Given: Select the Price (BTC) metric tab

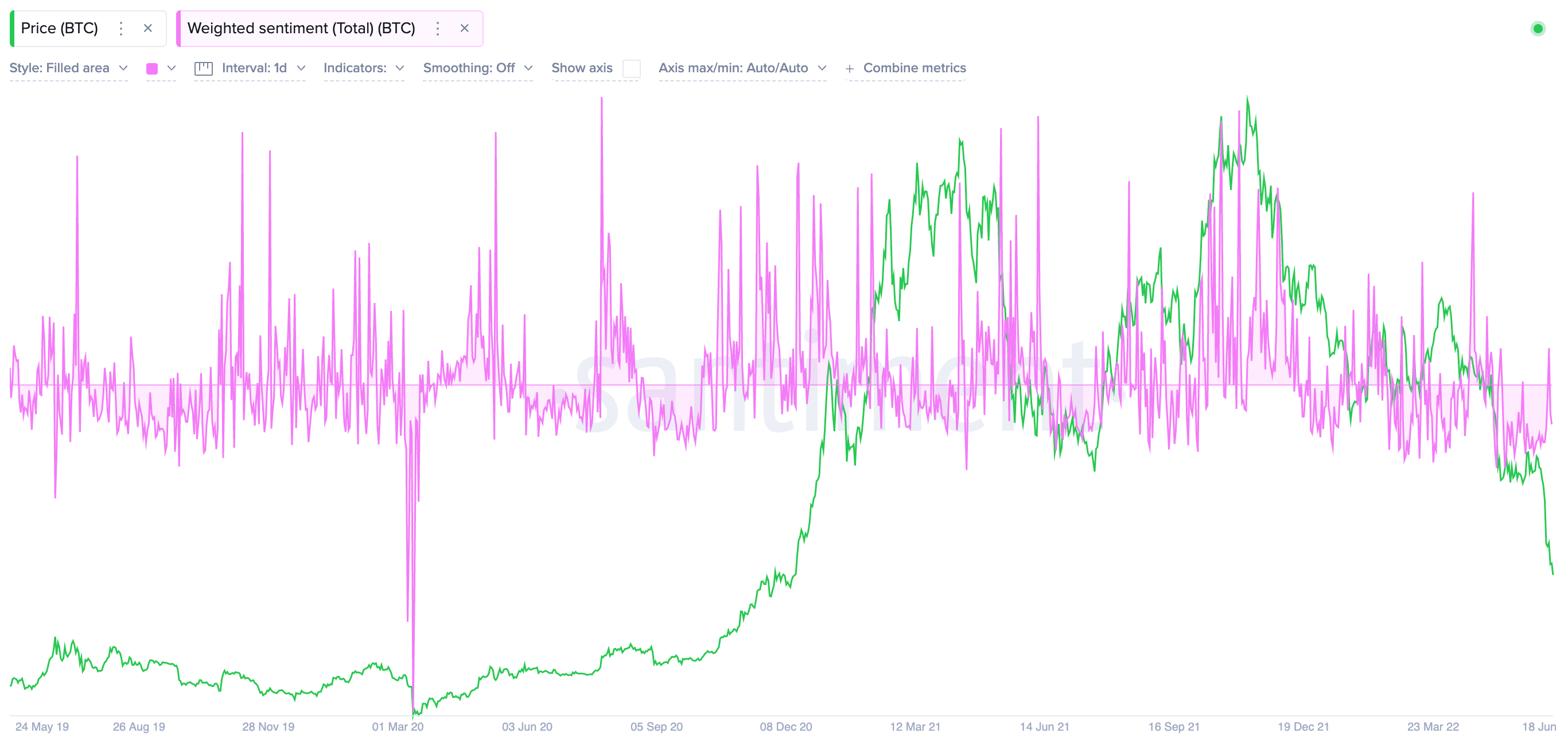Looking at the screenshot, I should pos(60,29).
